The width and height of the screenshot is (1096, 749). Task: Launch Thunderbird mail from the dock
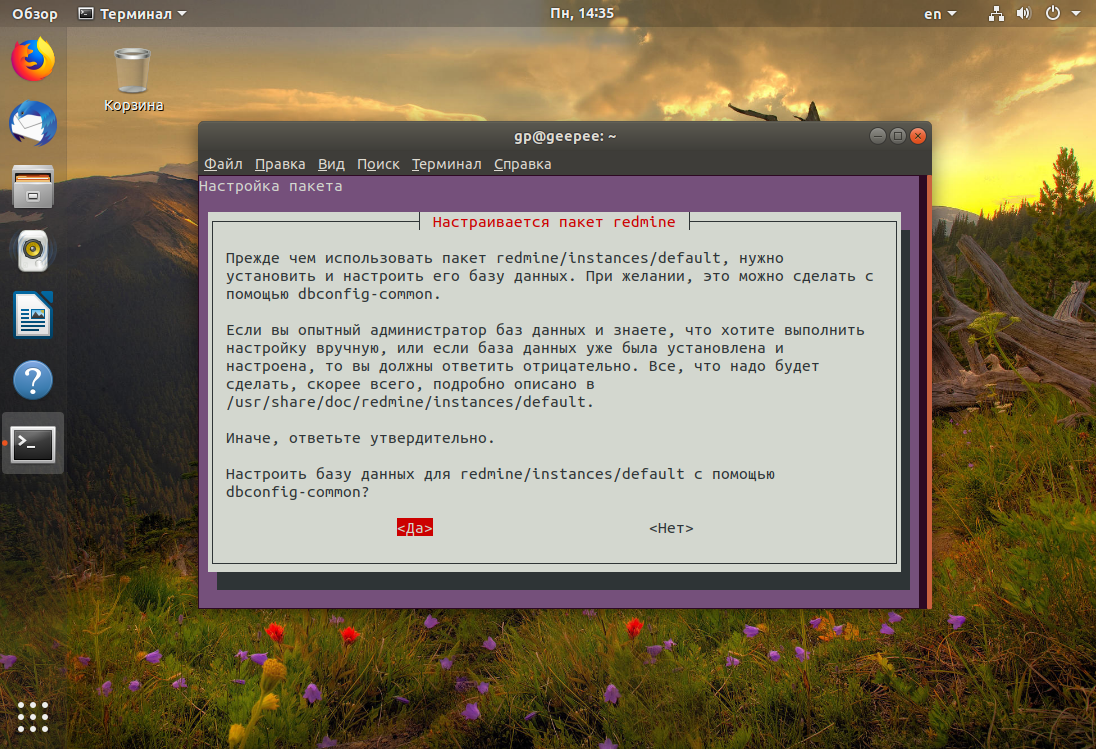coord(33,123)
